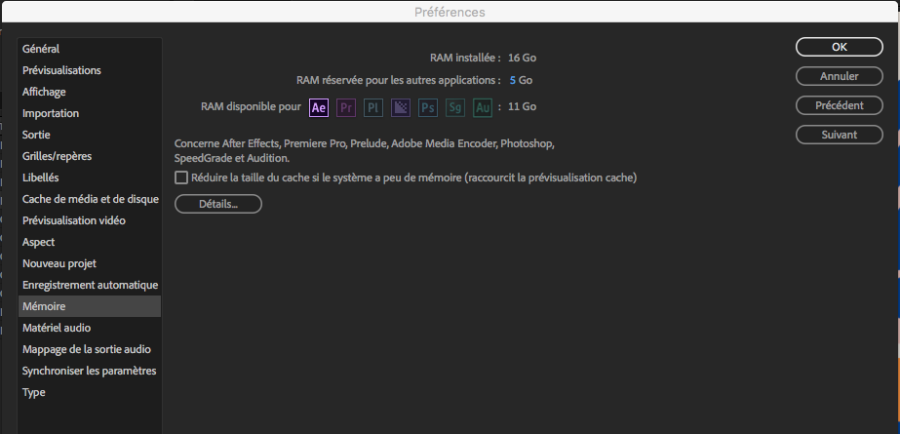
Task: Advance to next pane with Suivant
Action: 839,135
